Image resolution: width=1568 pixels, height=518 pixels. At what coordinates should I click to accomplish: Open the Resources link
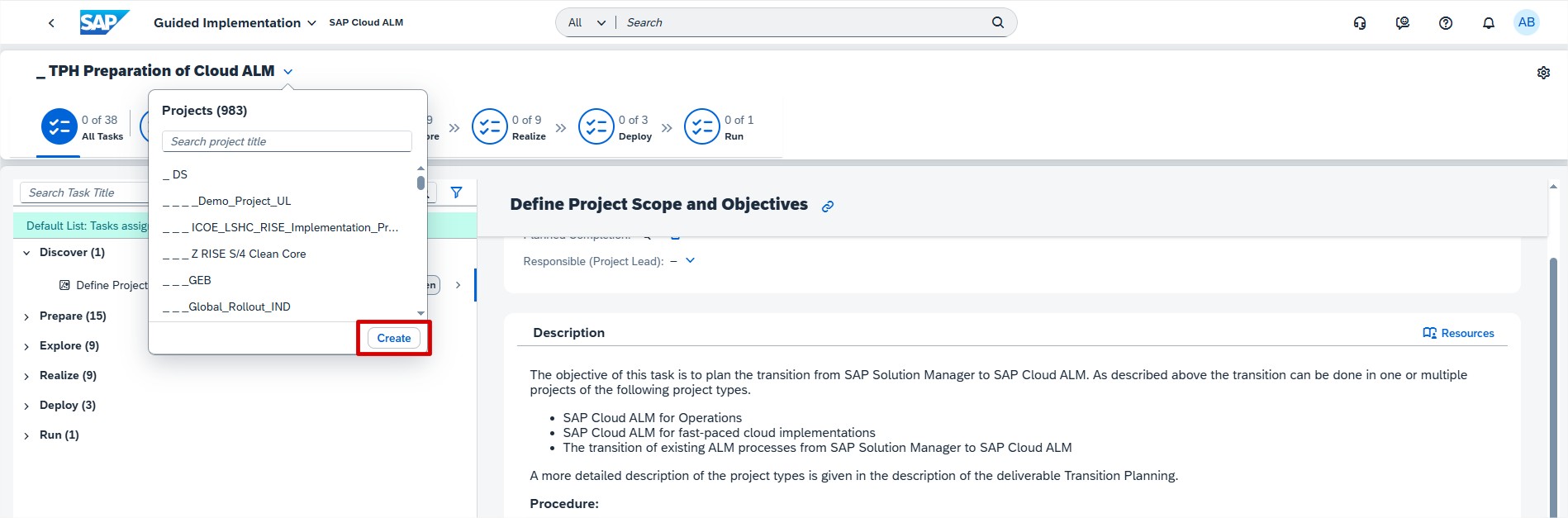click(x=1458, y=333)
